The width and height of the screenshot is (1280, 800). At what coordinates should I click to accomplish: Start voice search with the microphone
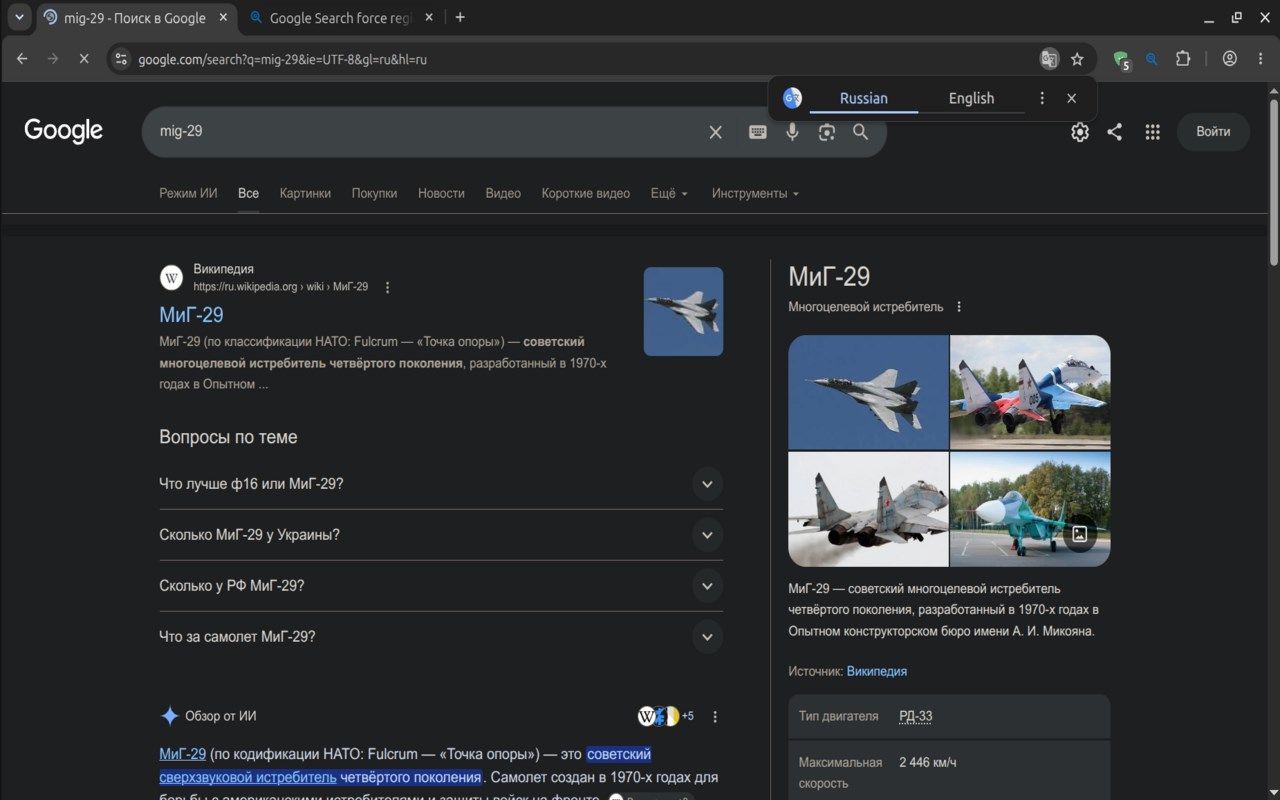[792, 132]
